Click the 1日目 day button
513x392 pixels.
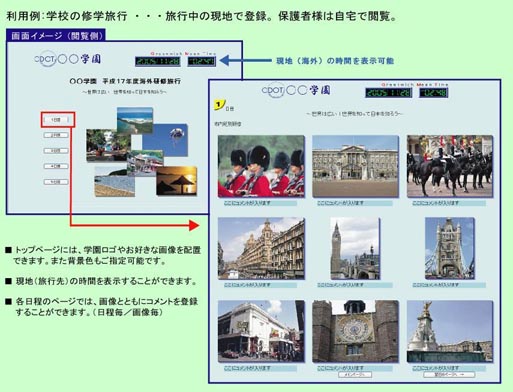(x=56, y=120)
